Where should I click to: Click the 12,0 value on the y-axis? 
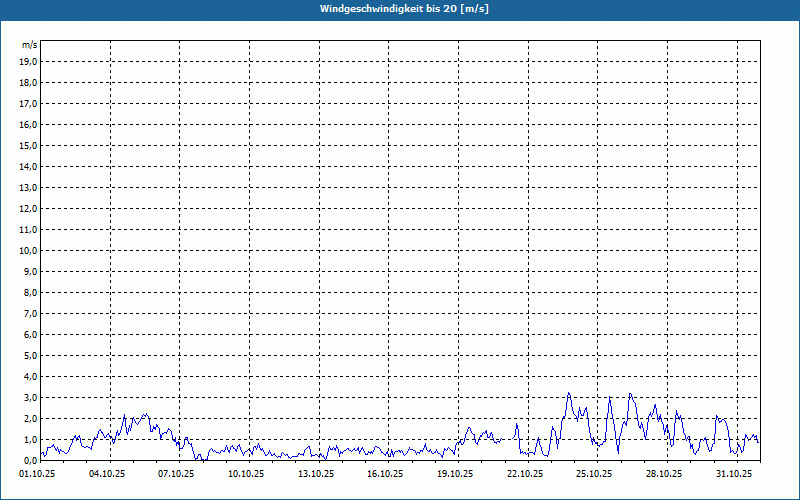[x=29, y=208]
